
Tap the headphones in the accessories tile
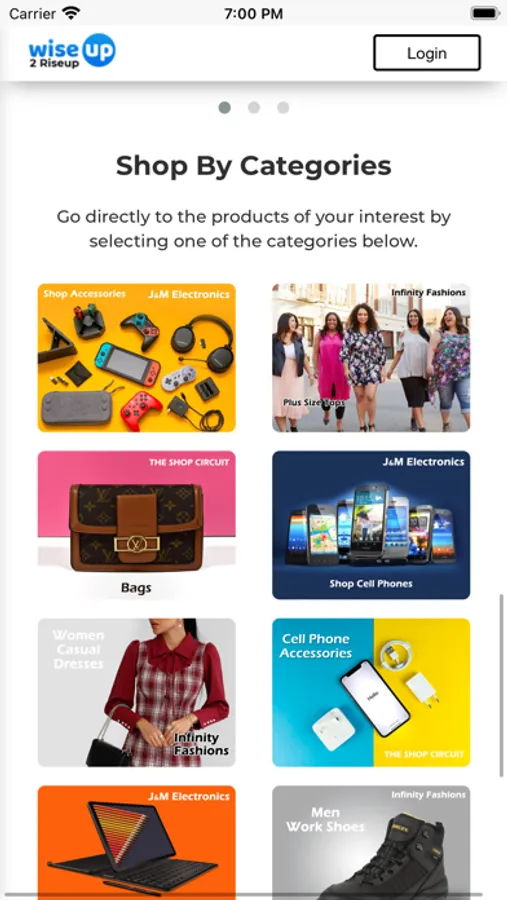[x=203, y=343]
